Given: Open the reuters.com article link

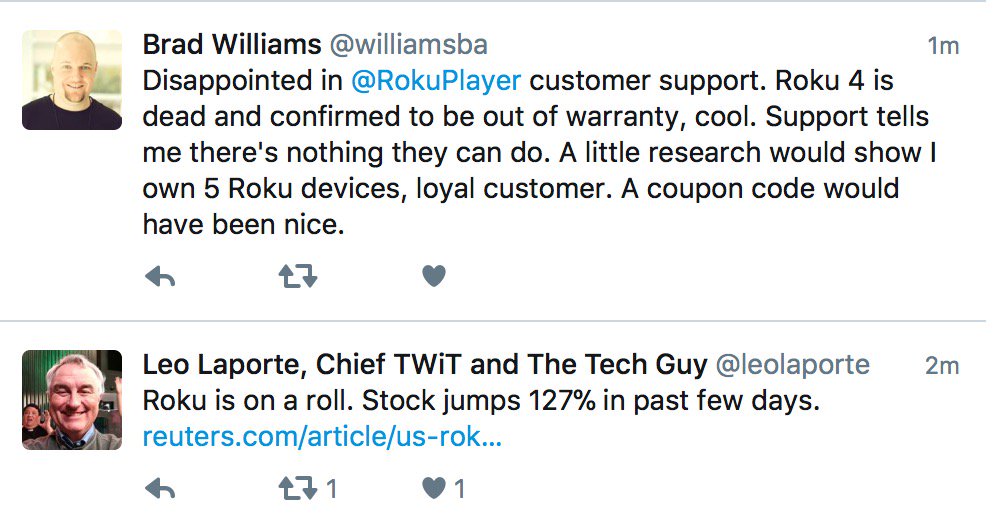Looking at the screenshot, I should 322,436.
